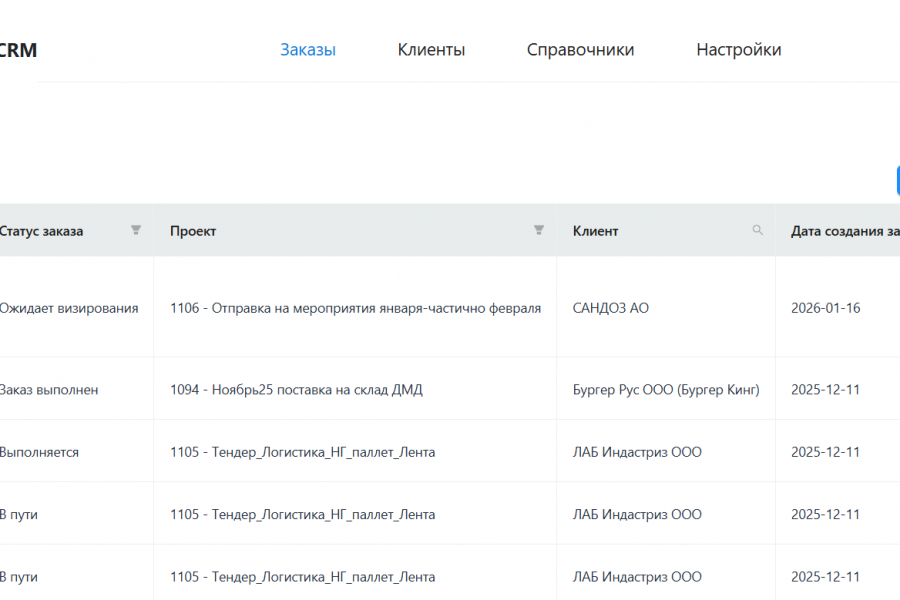Click the blue button above the table
The width and height of the screenshot is (900, 600).
coord(897,180)
